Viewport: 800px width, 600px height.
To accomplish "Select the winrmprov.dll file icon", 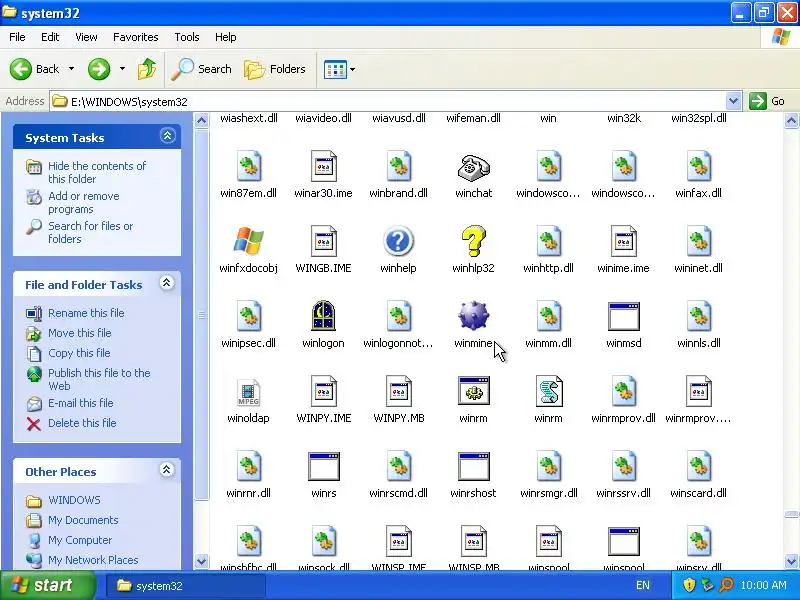I will pos(623,391).
